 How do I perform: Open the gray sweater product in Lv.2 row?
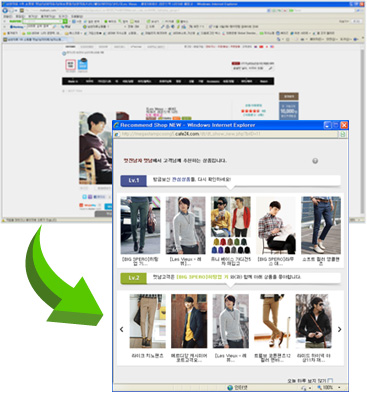coord(231,321)
